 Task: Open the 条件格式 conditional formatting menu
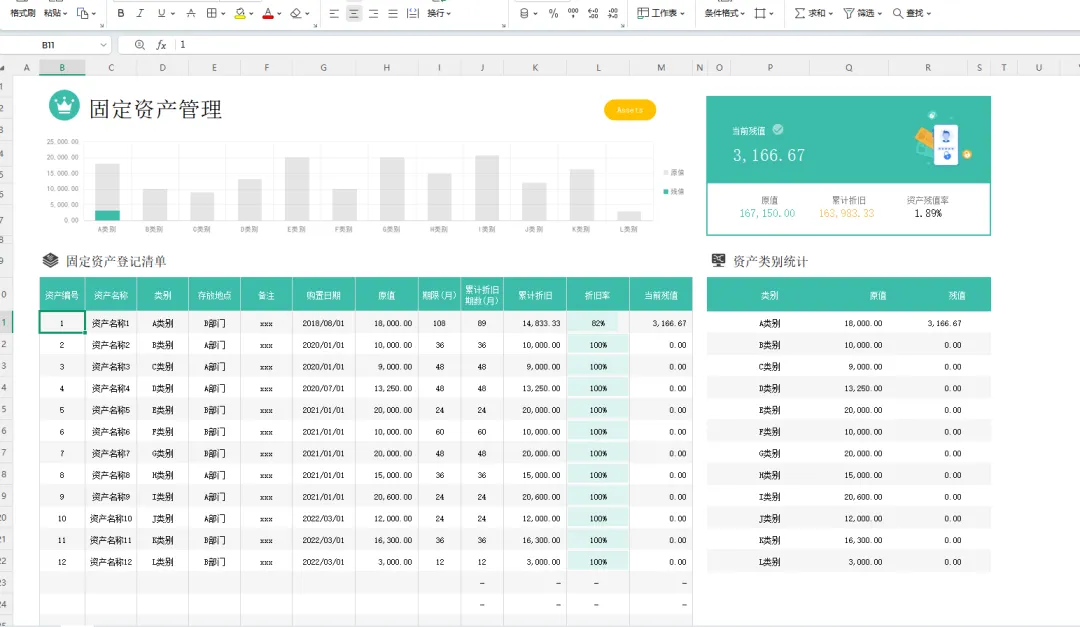tap(724, 13)
